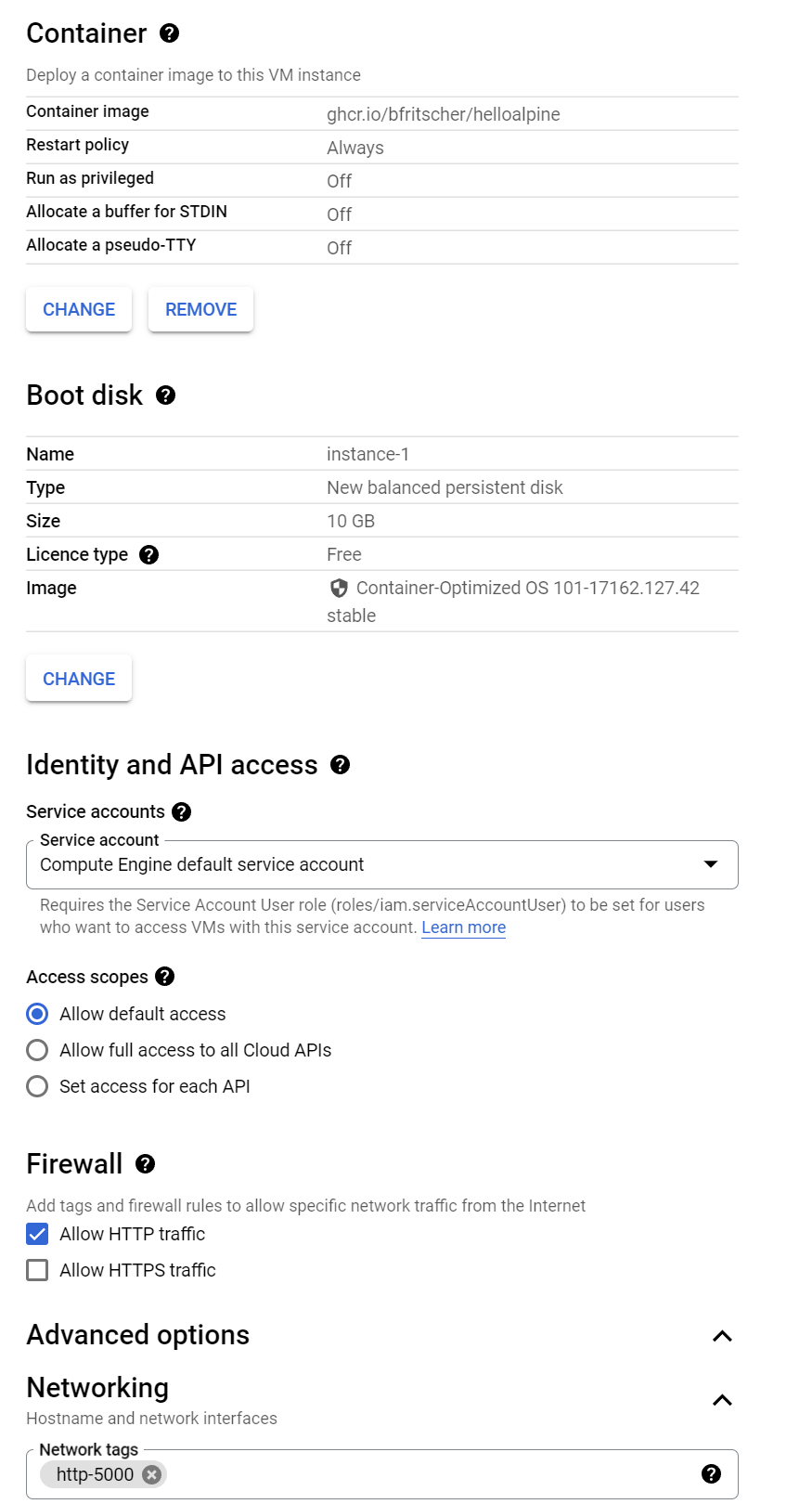Screen dimensions: 812x1504
Task: Click the container CHANGE button
Action: tap(79, 309)
